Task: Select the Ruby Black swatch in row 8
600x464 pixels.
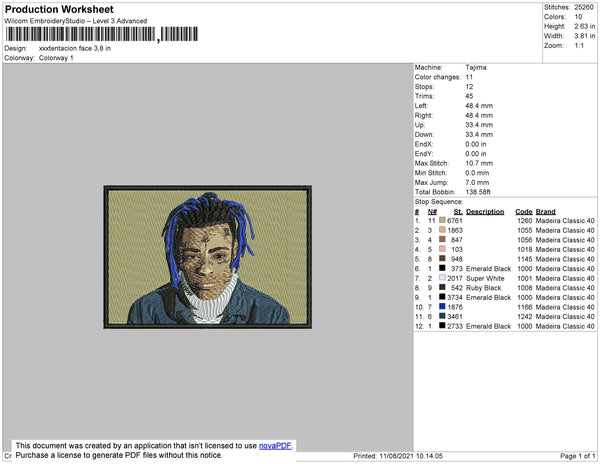Action: click(442, 287)
